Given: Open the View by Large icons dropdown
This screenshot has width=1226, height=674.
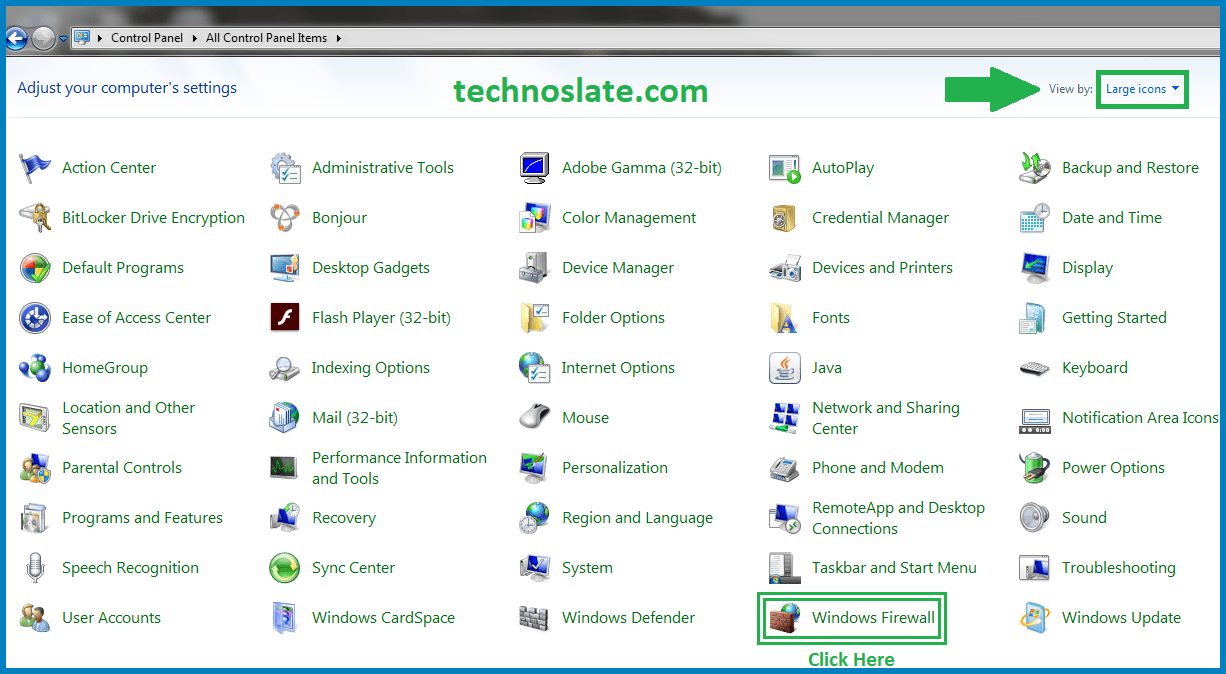Looking at the screenshot, I should point(1142,89).
